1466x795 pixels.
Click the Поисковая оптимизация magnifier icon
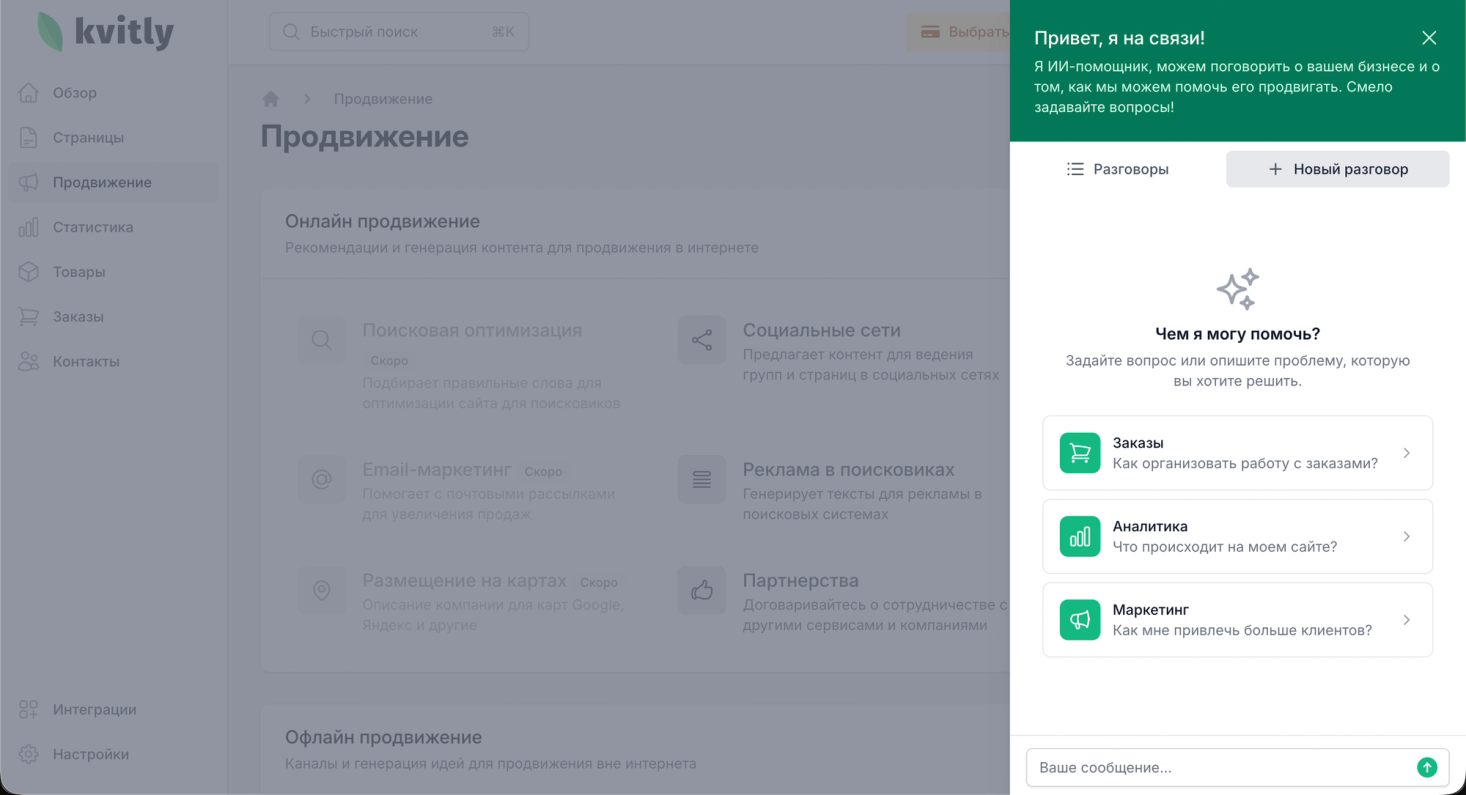pyautogui.click(x=322, y=340)
